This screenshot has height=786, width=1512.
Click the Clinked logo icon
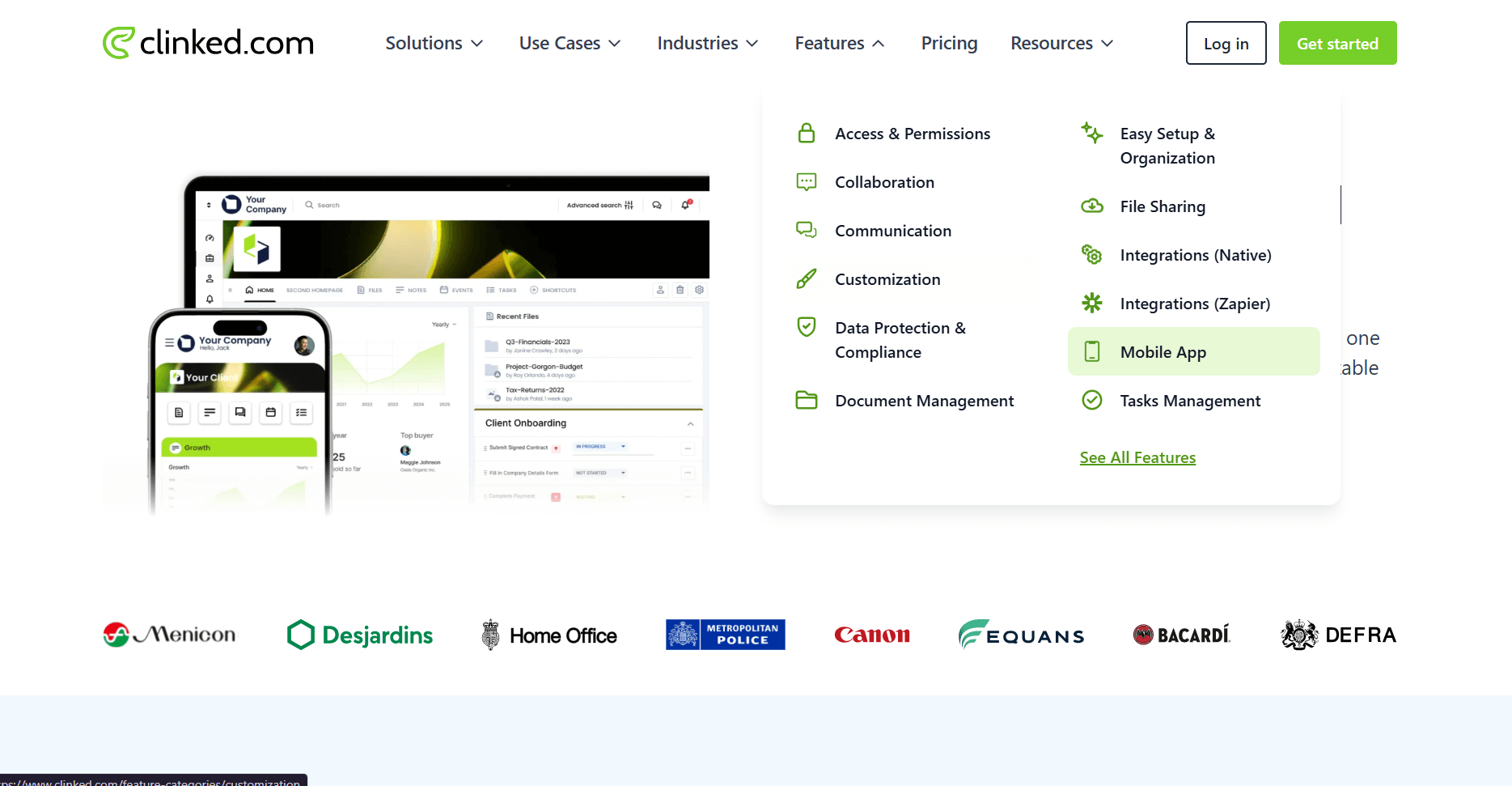click(118, 43)
